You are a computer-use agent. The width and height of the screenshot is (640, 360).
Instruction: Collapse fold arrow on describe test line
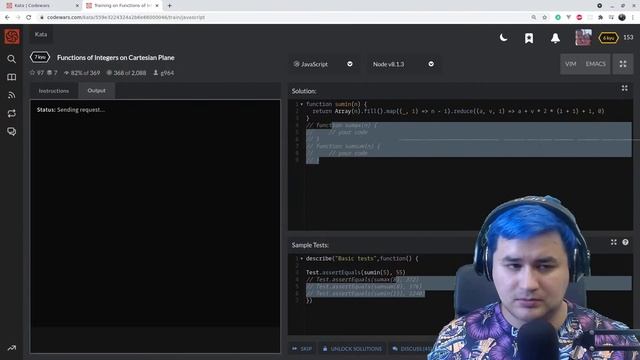pyautogui.click(x=302, y=258)
